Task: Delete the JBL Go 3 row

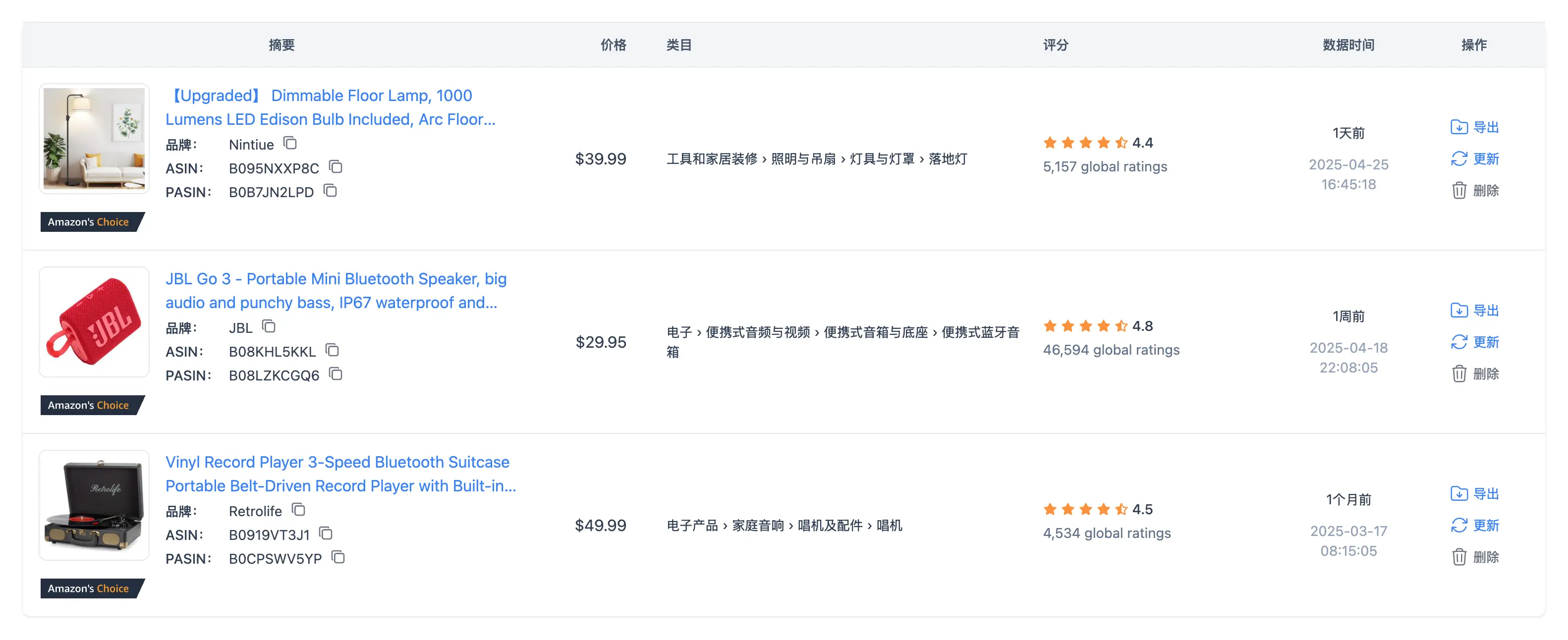Action: pyautogui.click(x=1474, y=373)
